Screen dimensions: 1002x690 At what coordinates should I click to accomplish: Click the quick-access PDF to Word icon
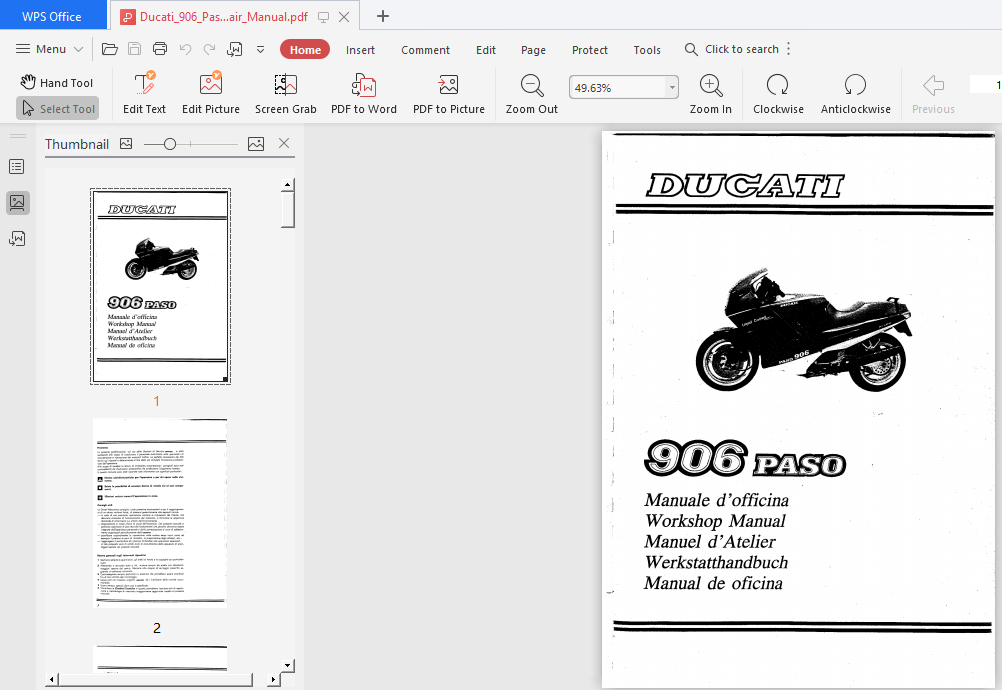pyautogui.click(x=235, y=49)
